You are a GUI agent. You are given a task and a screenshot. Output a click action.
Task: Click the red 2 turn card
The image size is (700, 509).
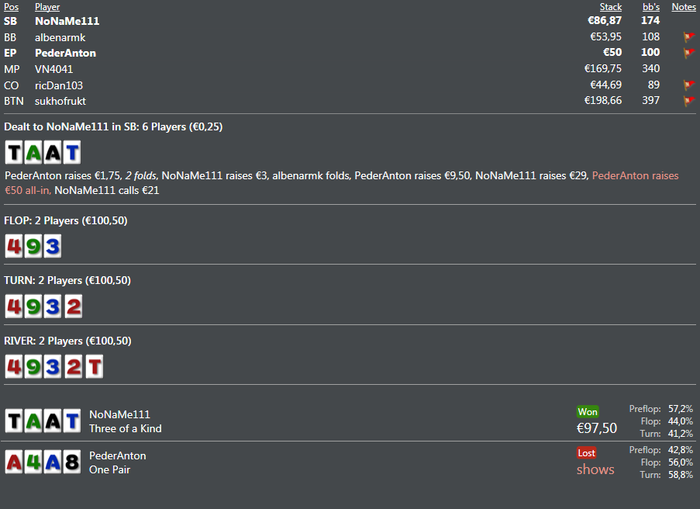click(74, 306)
